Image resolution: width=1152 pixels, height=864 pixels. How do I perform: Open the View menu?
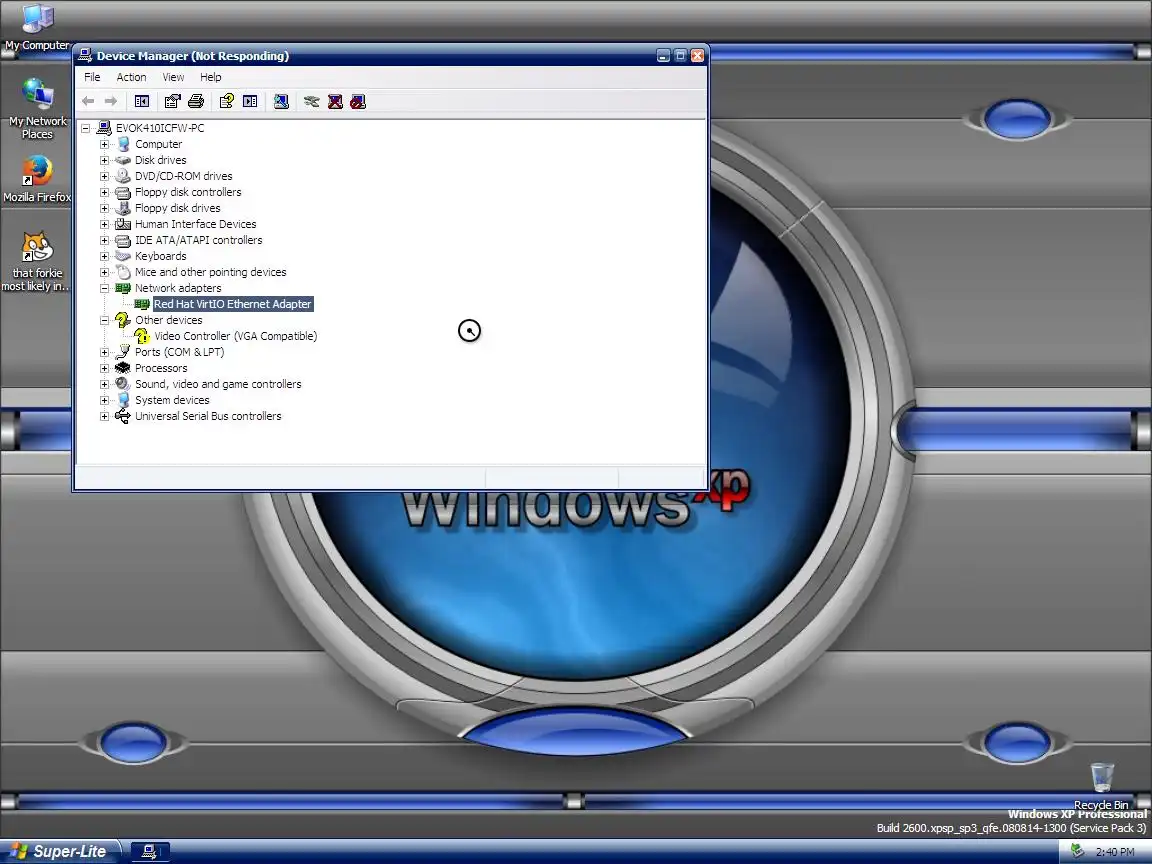pyautogui.click(x=173, y=77)
